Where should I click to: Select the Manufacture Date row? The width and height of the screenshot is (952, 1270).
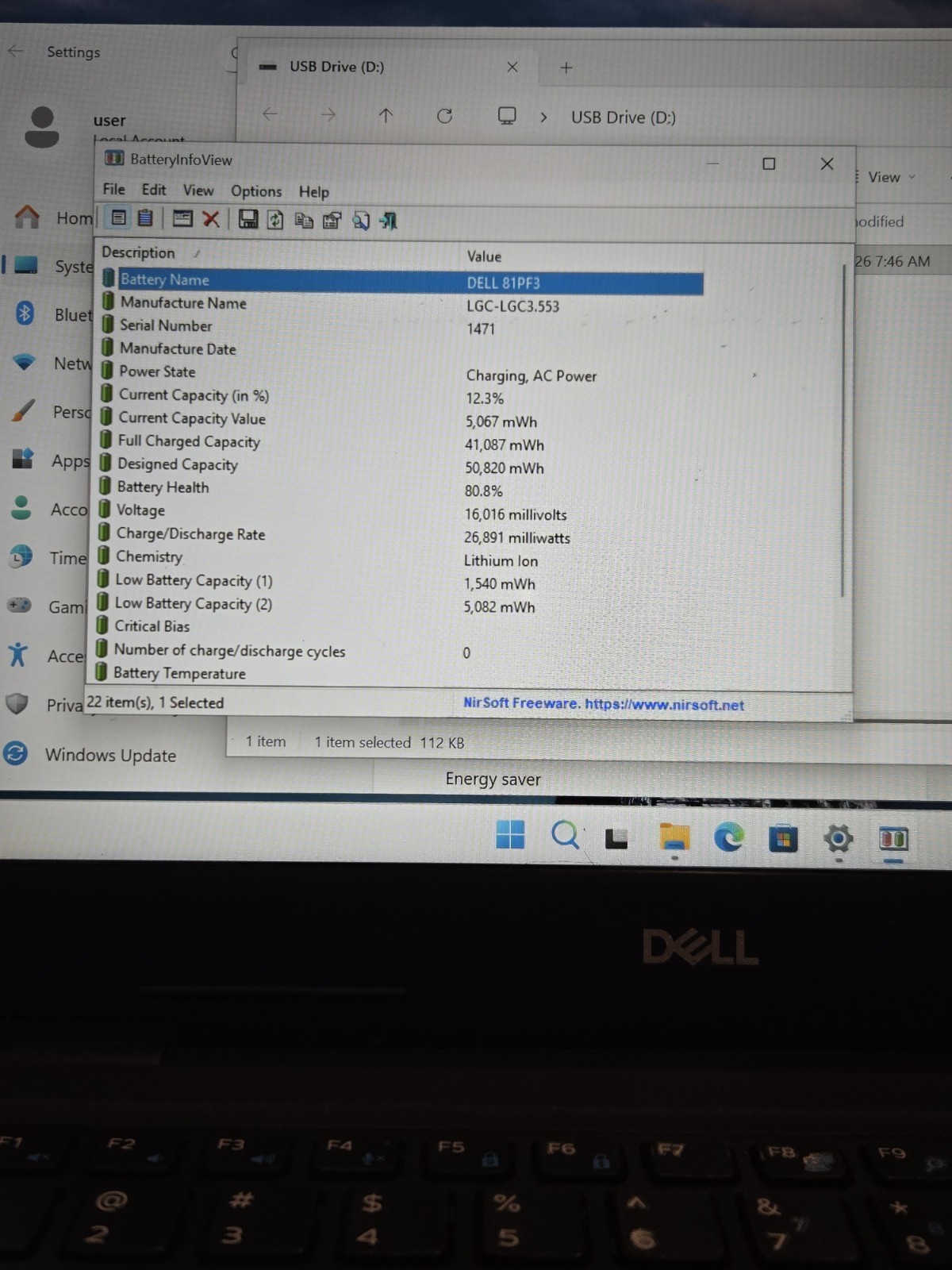[401, 349]
